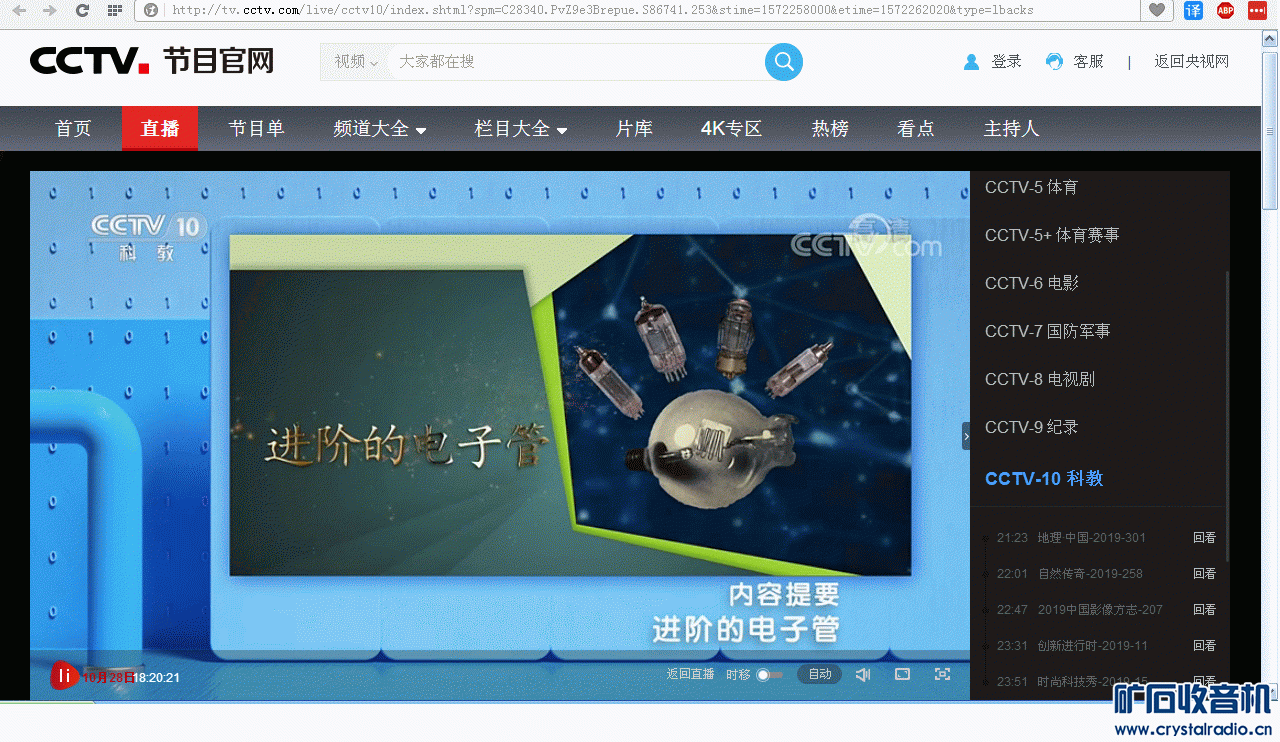Open the 自动 quality selector

(x=819, y=675)
